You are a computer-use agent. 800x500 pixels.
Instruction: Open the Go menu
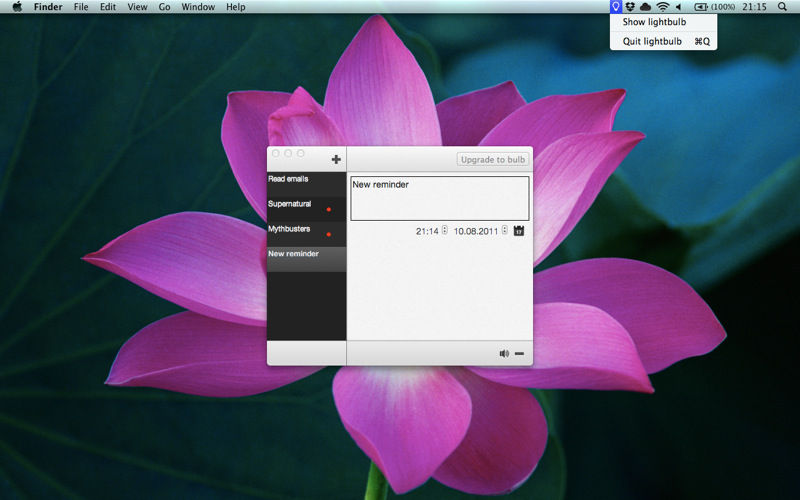tap(164, 7)
